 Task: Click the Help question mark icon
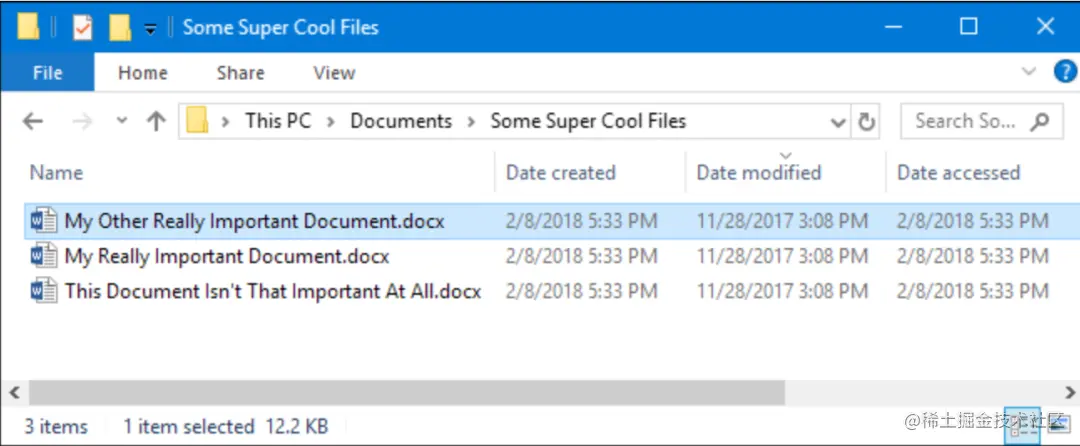pyautogui.click(x=1066, y=72)
